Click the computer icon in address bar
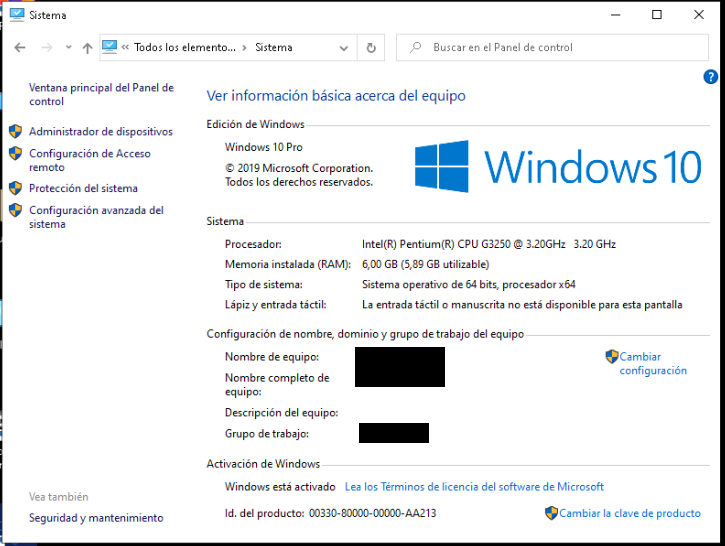This screenshot has height=546, width=725. pyautogui.click(x=110, y=47)
